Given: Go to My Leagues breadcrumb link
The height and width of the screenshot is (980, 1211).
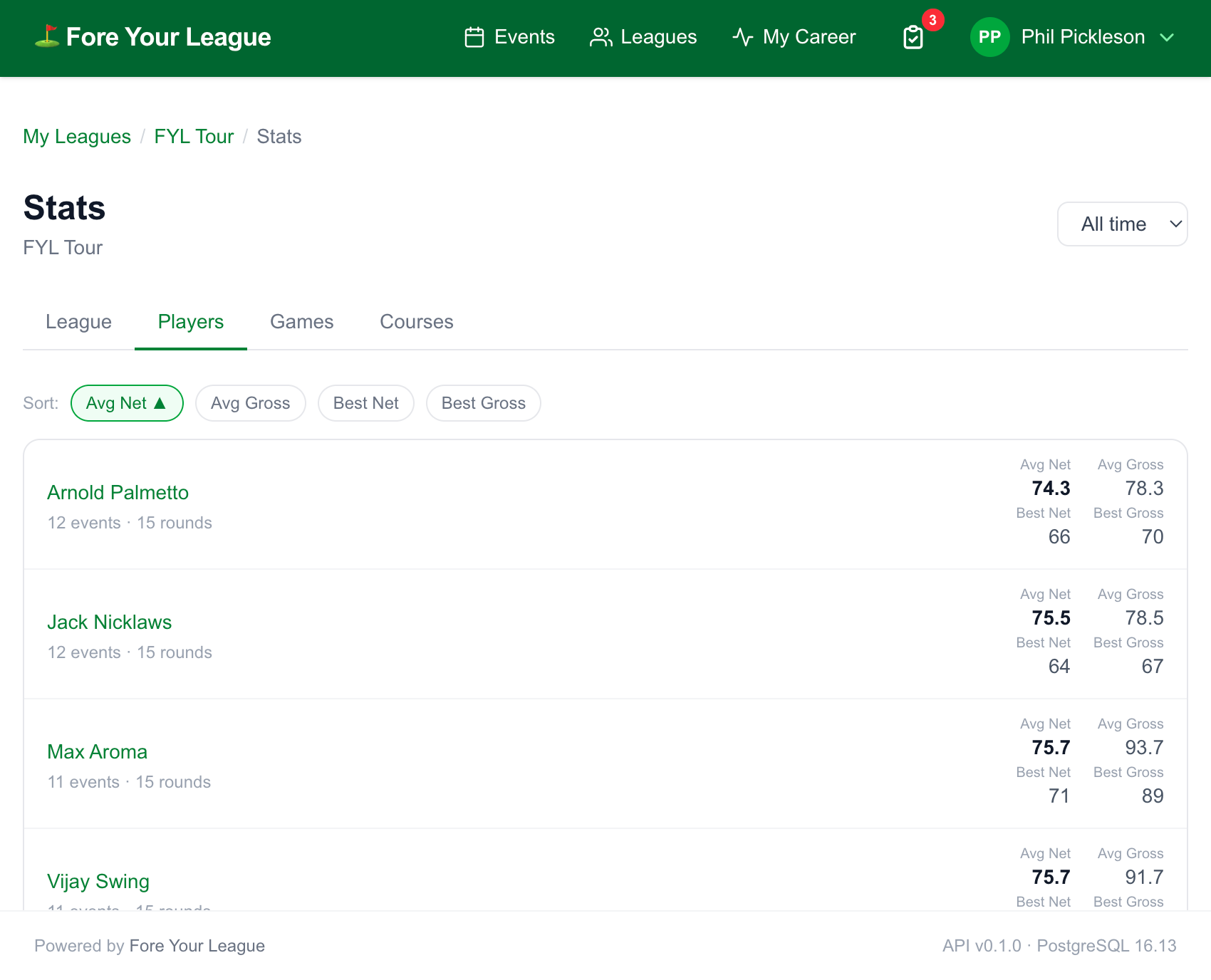Looking at the screenshot, I should pyautogui.click(x=77, y=137).
